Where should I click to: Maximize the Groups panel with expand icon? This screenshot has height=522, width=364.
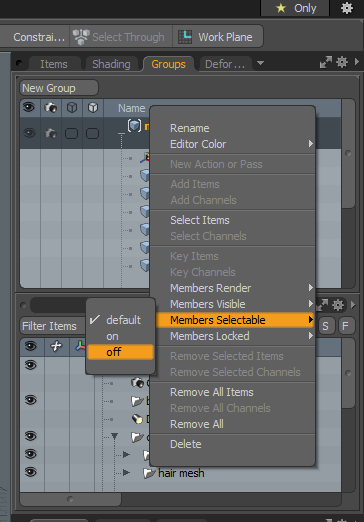326,62
